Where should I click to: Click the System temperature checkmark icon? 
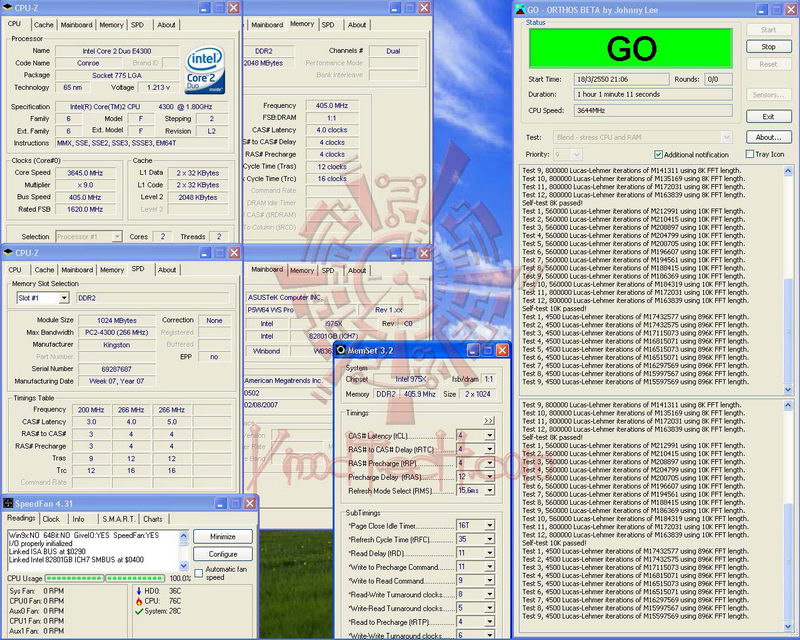(x=139, y=611)
